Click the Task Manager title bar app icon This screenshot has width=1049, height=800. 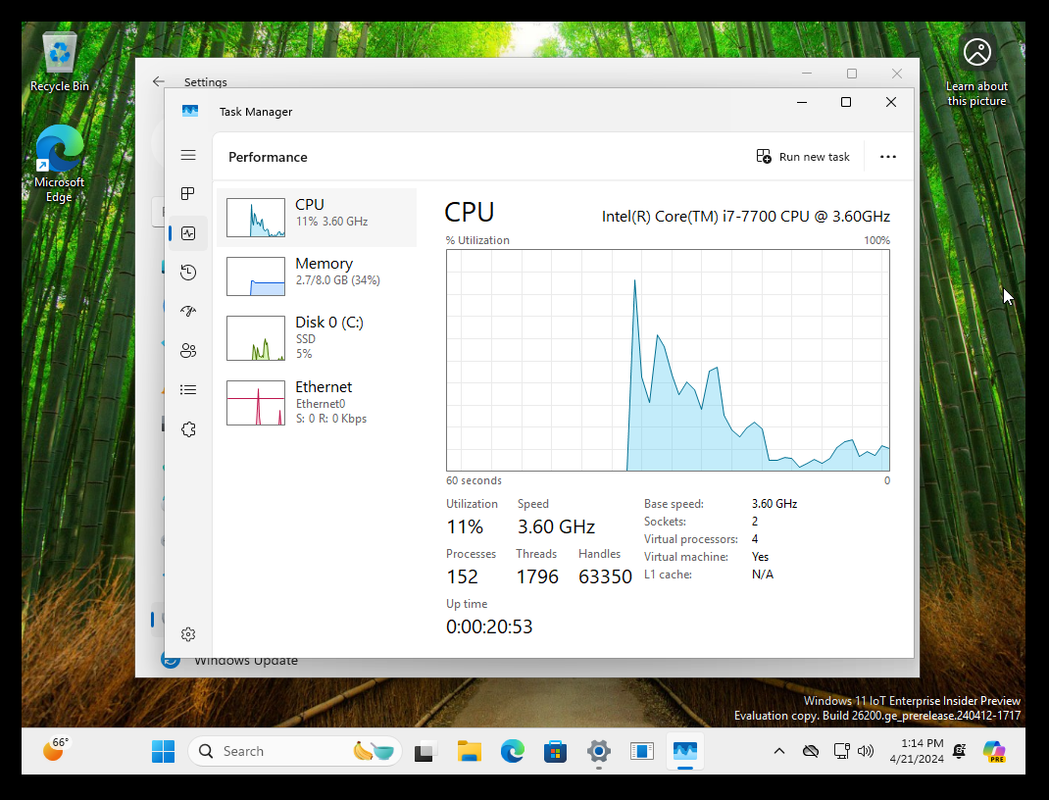click(190, 111)
